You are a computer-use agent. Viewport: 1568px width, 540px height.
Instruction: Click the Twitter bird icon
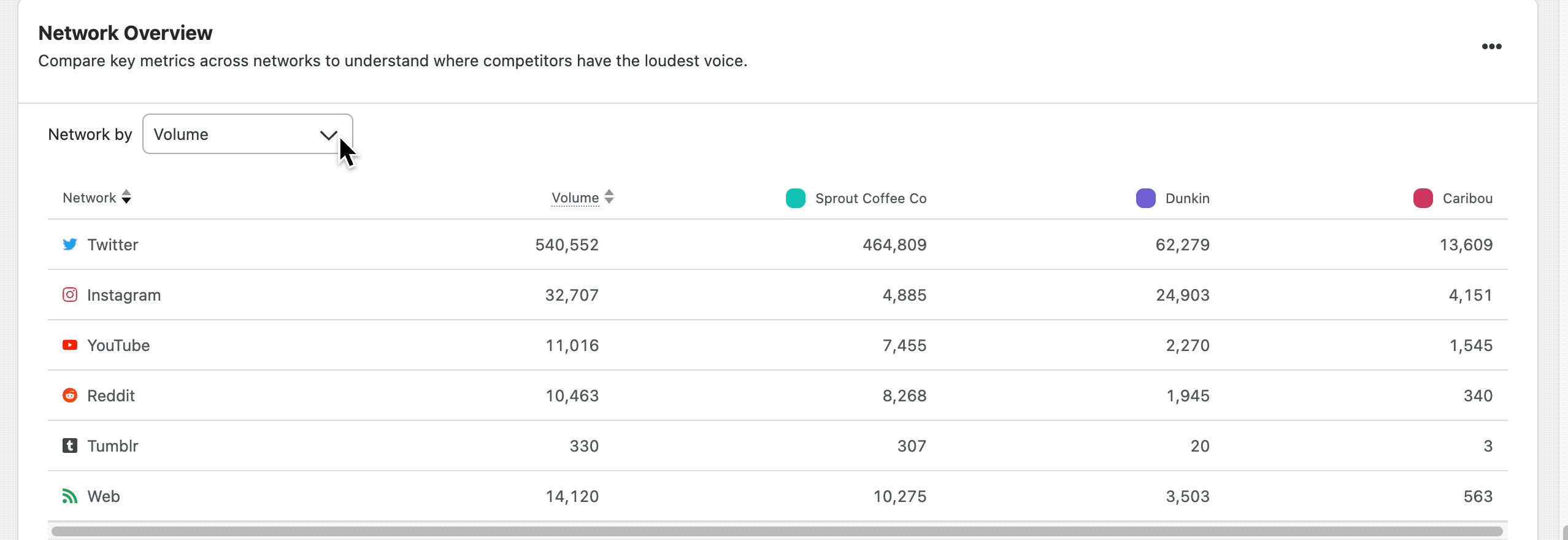pyautogui.click(x=70, y=244)
